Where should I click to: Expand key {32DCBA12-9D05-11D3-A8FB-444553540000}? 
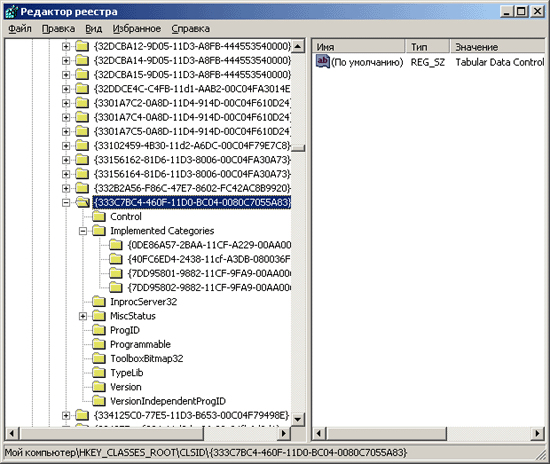pos(66,46)
